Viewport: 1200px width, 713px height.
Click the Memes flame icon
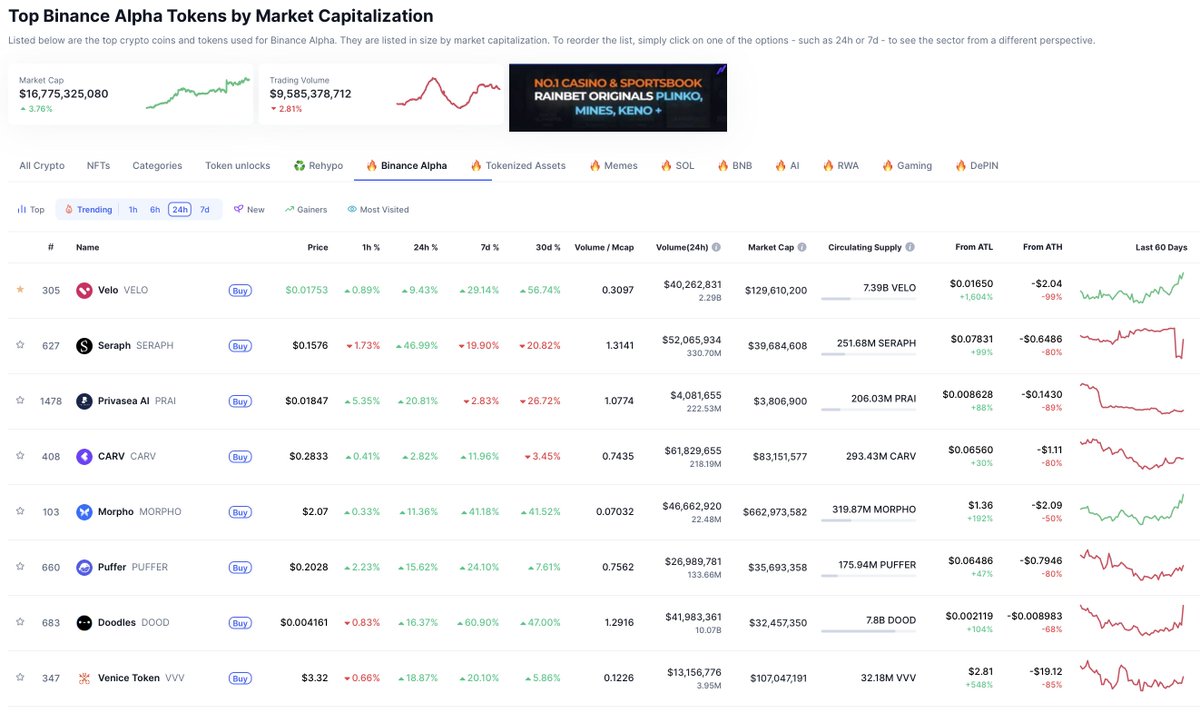pyautogui.click(x=594, y=166)
